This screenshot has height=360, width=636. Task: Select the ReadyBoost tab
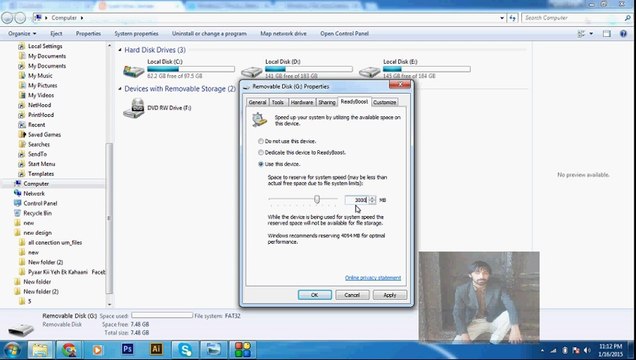click(x=354, y=101)
